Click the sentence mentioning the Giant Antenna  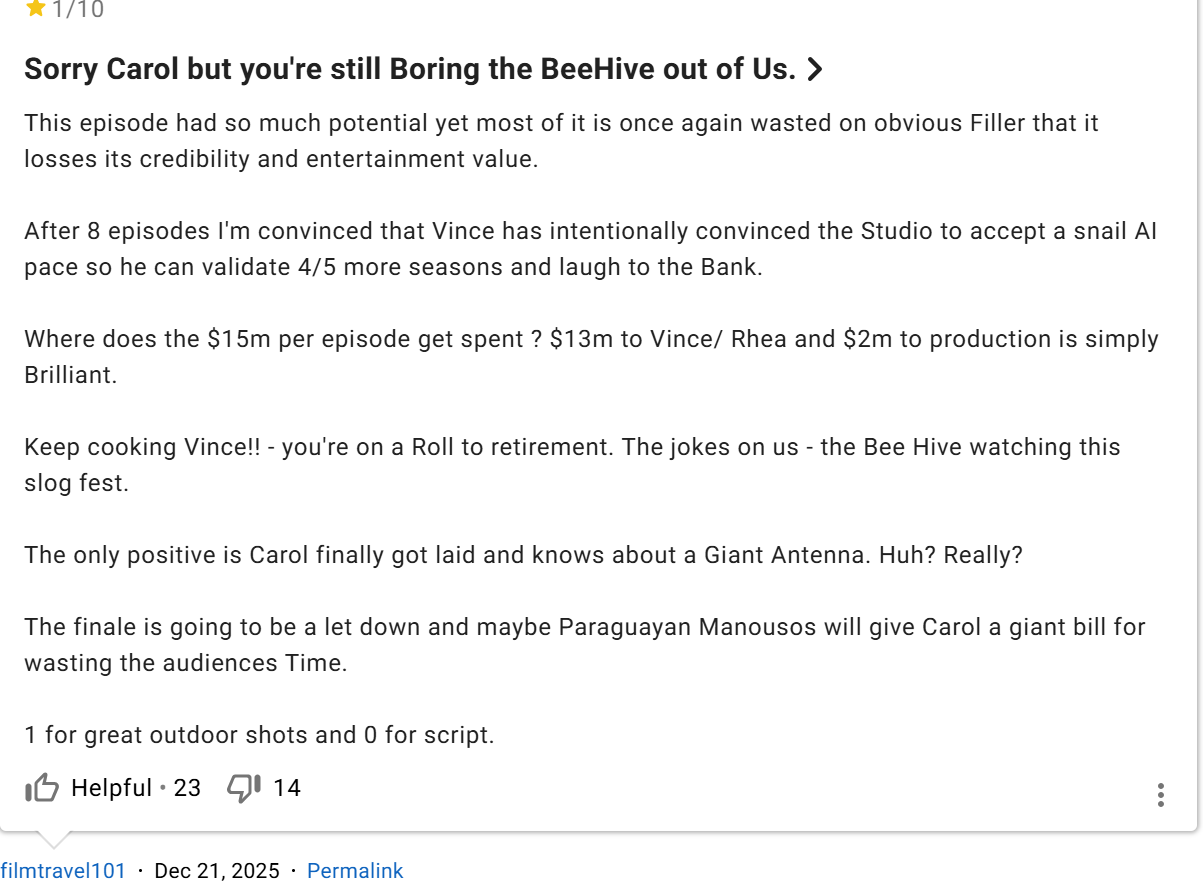523,555
